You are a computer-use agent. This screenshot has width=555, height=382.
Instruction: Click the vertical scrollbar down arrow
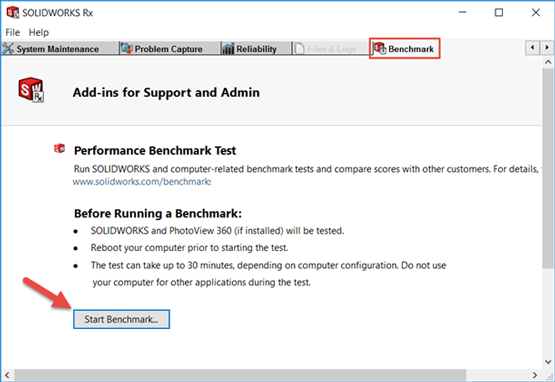548,361
